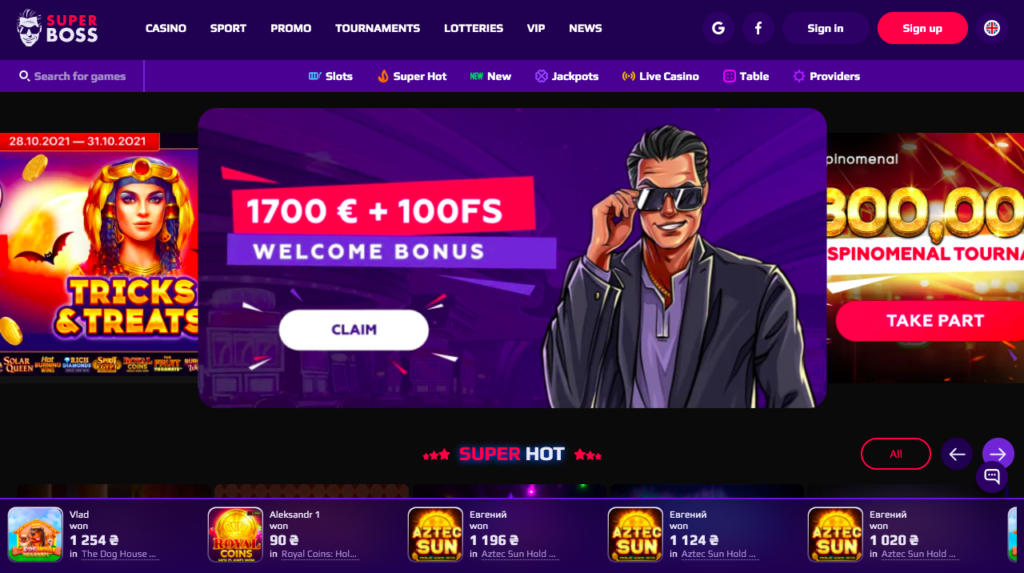Sign in with the Facebook icon

(x=758, y=28)
